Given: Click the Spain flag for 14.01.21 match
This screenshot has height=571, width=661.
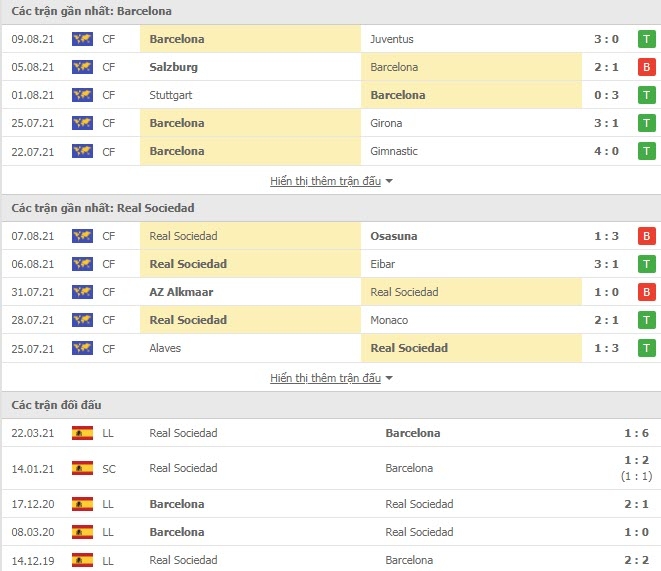Looking at the screenshot, I should [82, 468].
